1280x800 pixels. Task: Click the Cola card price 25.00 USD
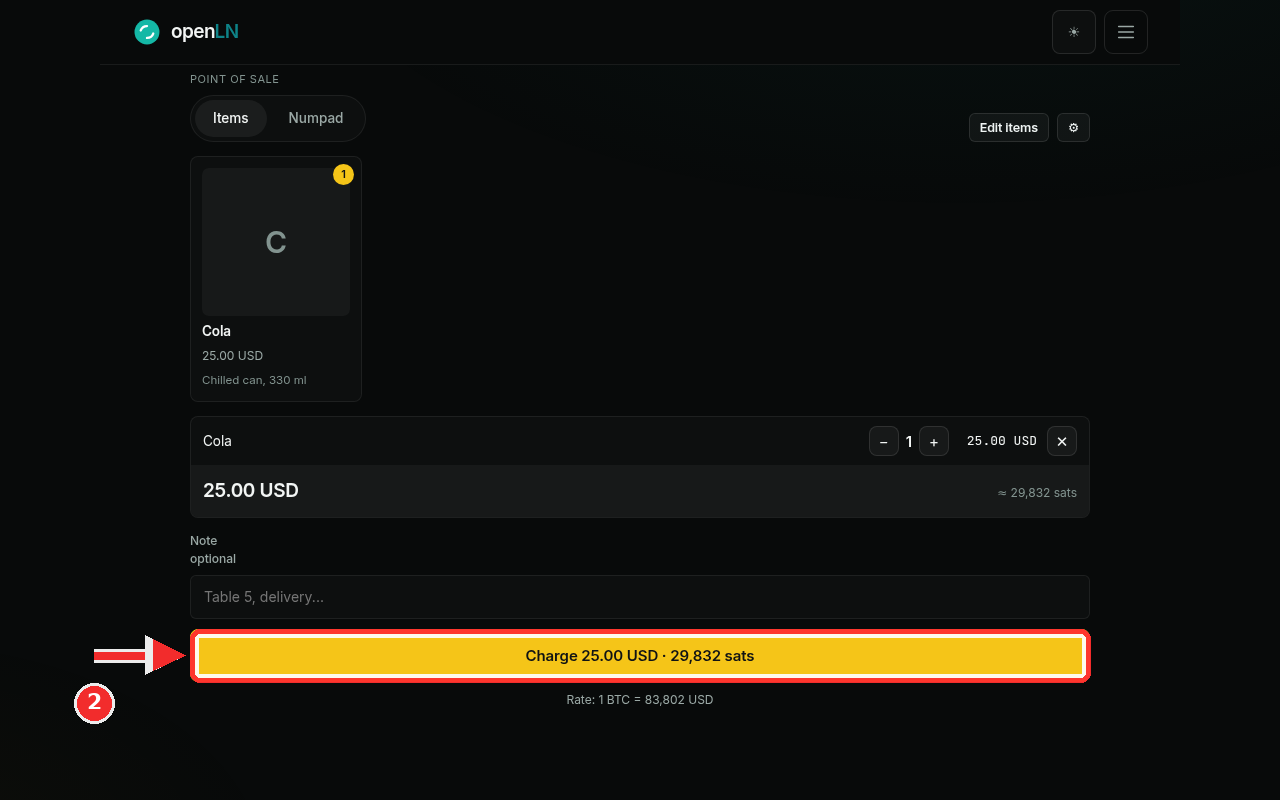[x=233, y=356]
